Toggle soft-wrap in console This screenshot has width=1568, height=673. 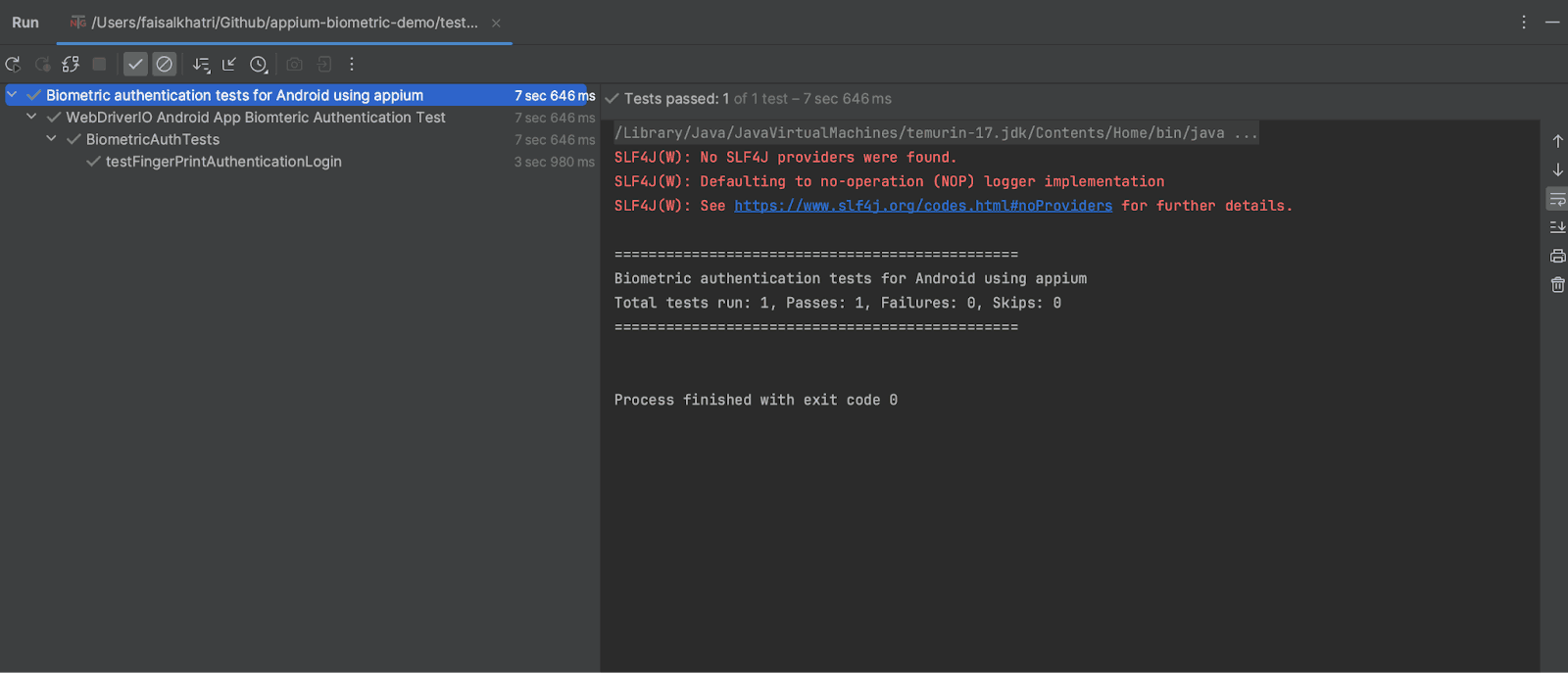[x=1557, y=199]
